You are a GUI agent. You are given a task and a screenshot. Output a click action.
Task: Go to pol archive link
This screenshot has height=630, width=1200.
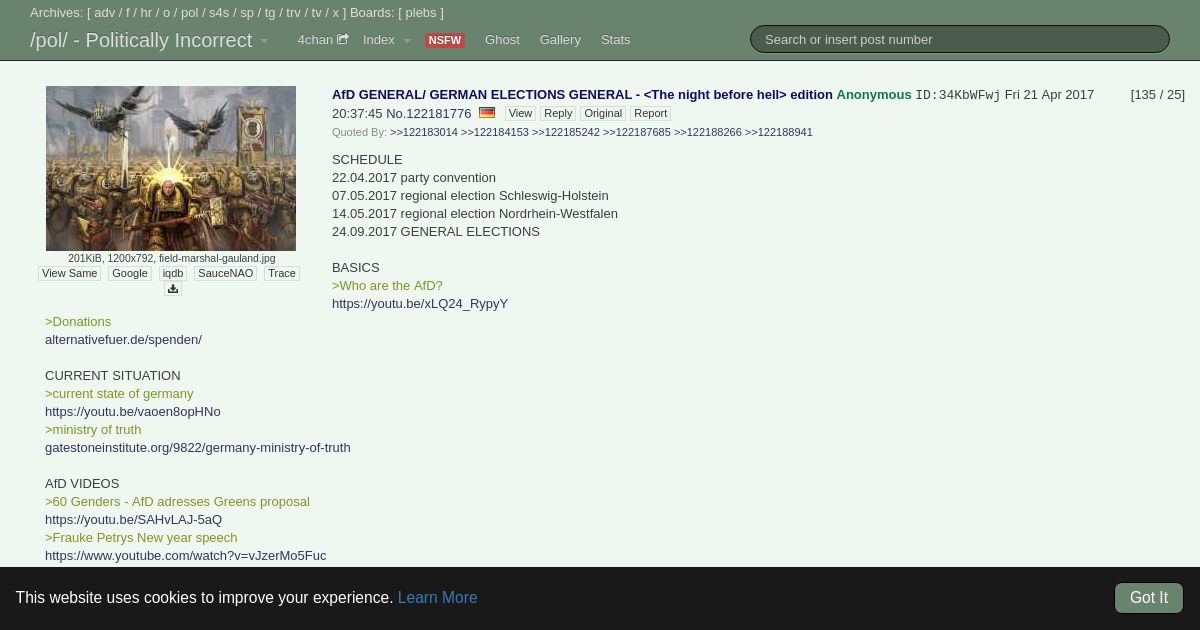pyautogui.click(x=190, y=13)
